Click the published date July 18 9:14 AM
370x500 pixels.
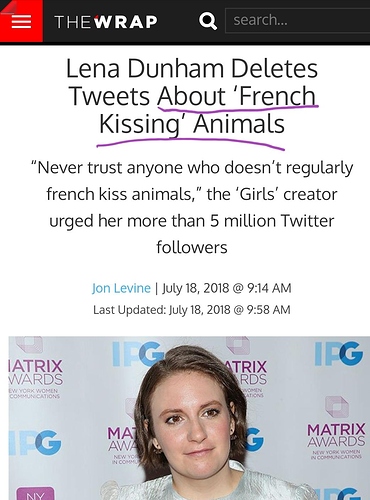click(227, 288)
